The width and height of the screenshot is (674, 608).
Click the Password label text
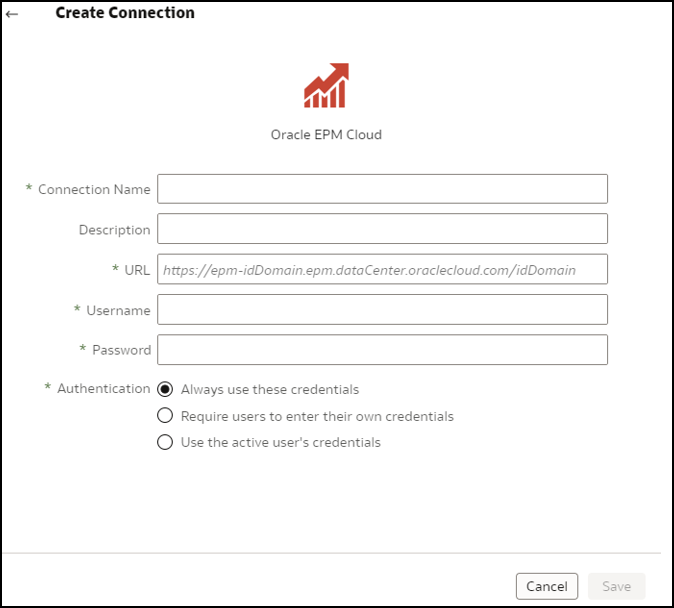click(x=121, y=351)
